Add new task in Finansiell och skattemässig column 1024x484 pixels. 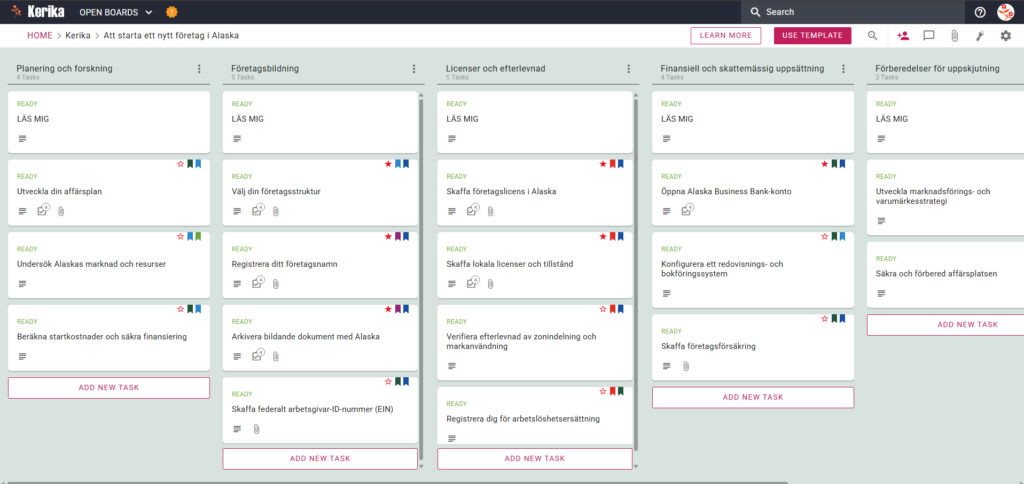tap(753, 398)
